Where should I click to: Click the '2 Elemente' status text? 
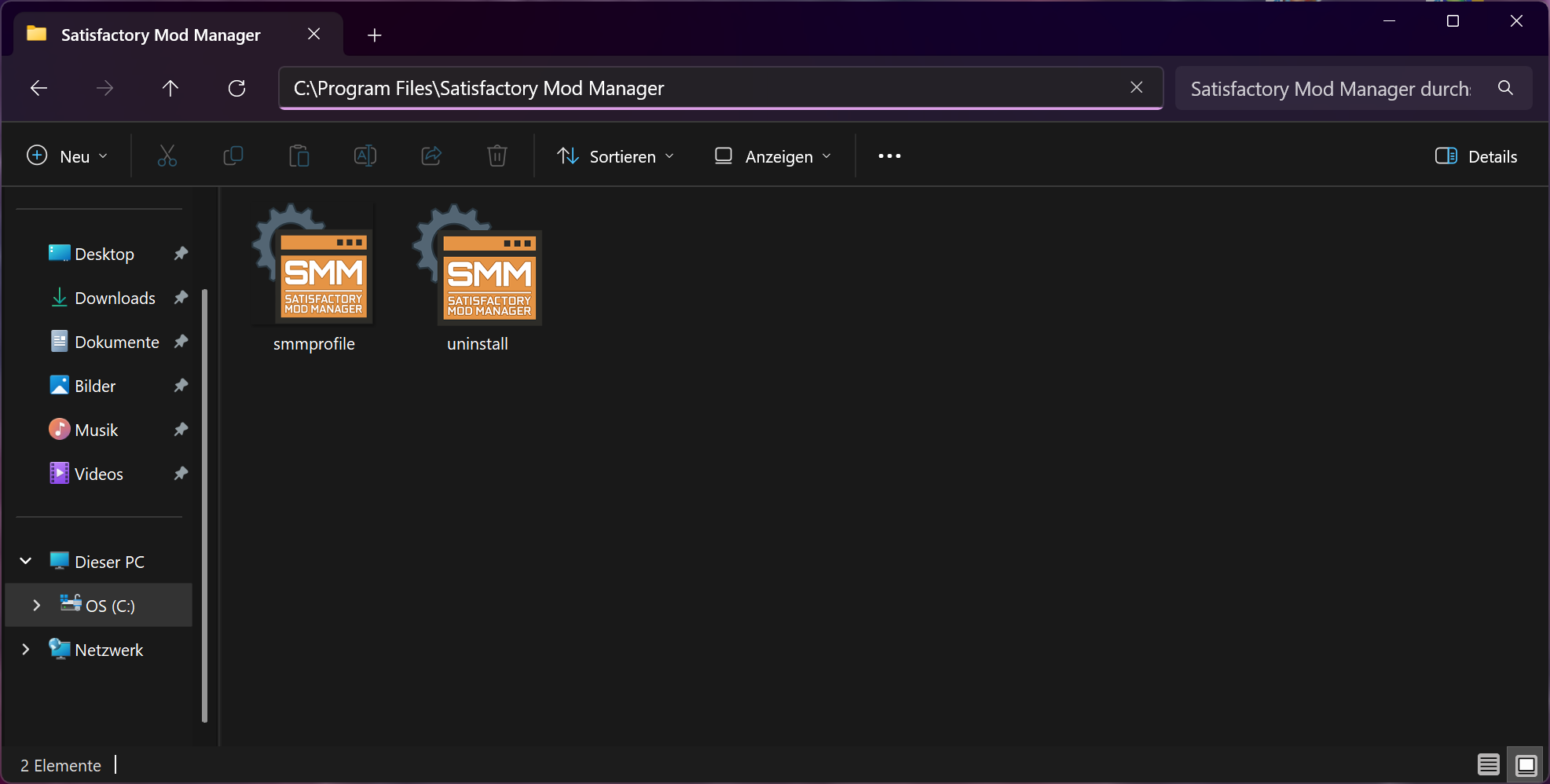60,765
